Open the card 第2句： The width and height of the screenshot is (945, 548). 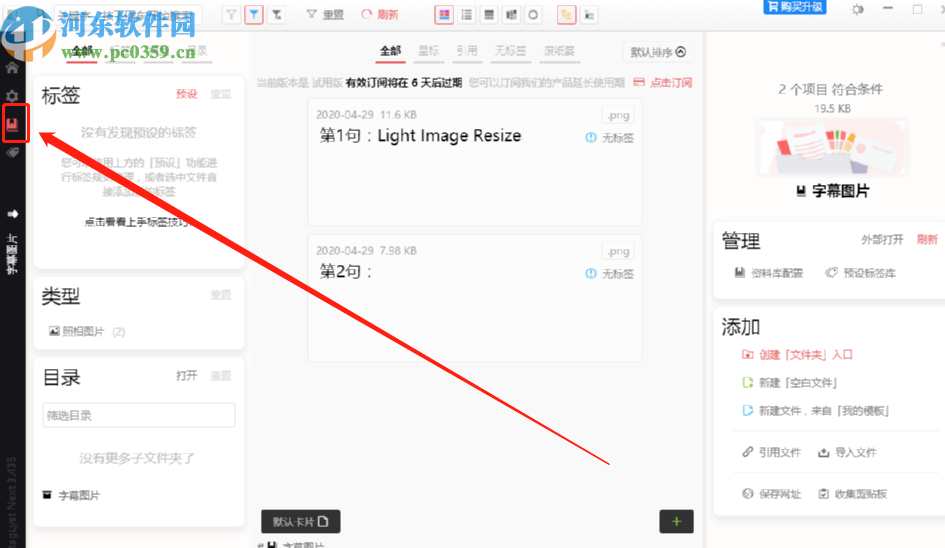[474, 298]
